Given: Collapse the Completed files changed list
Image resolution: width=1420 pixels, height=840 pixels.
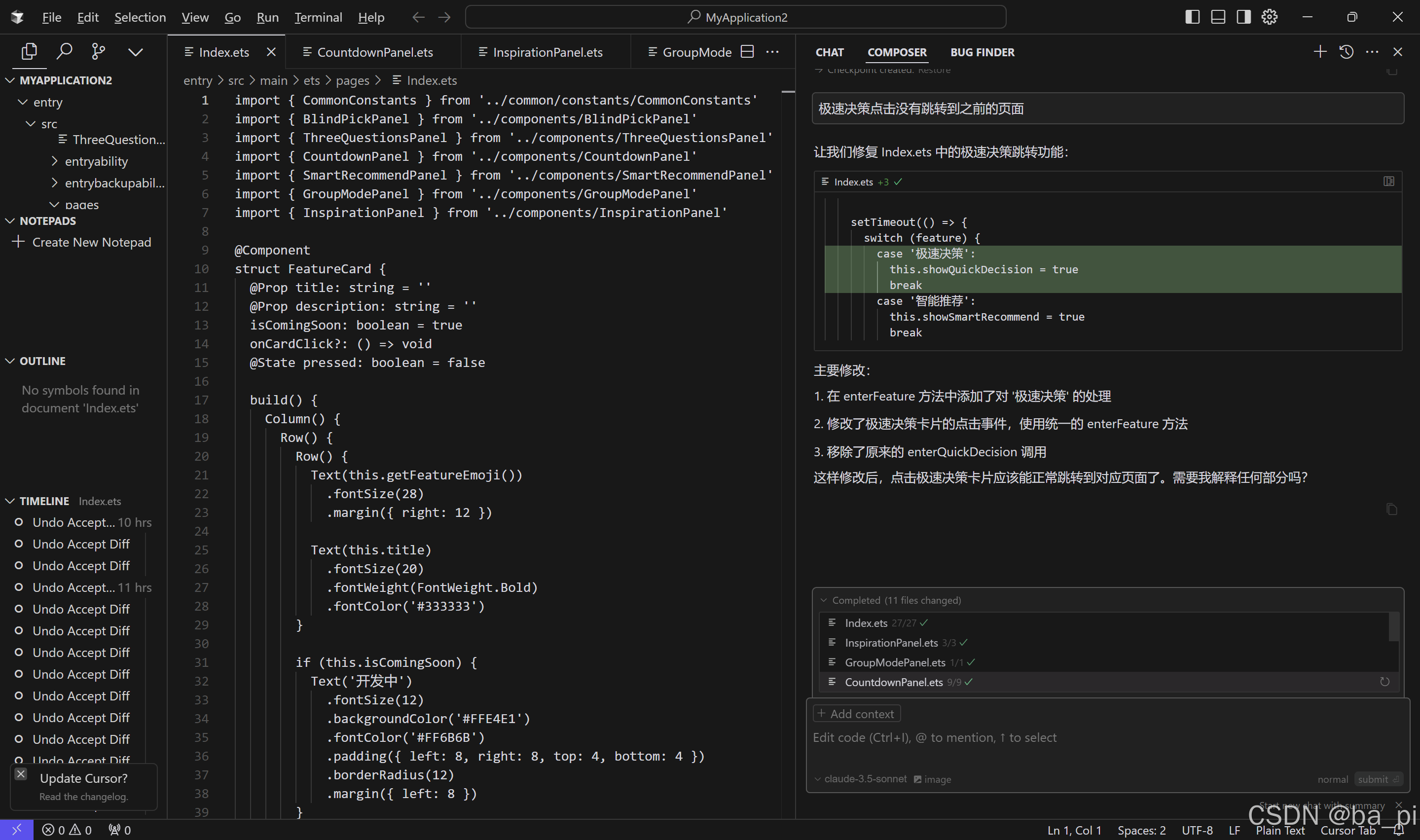Looking at the screenshot, I should click(824, 600).
